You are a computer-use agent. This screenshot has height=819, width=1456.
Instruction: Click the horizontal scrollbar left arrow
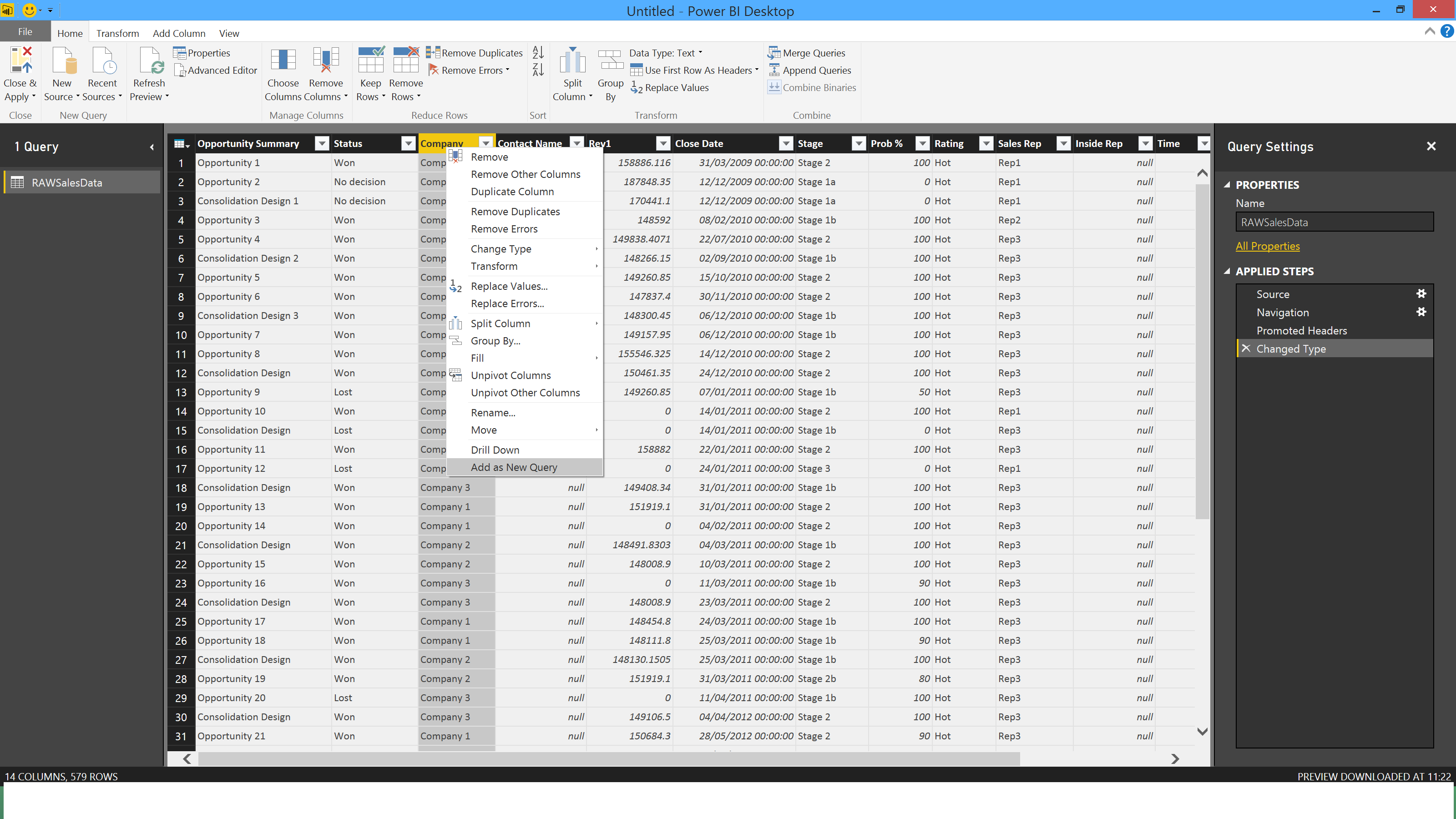(187, 758)
